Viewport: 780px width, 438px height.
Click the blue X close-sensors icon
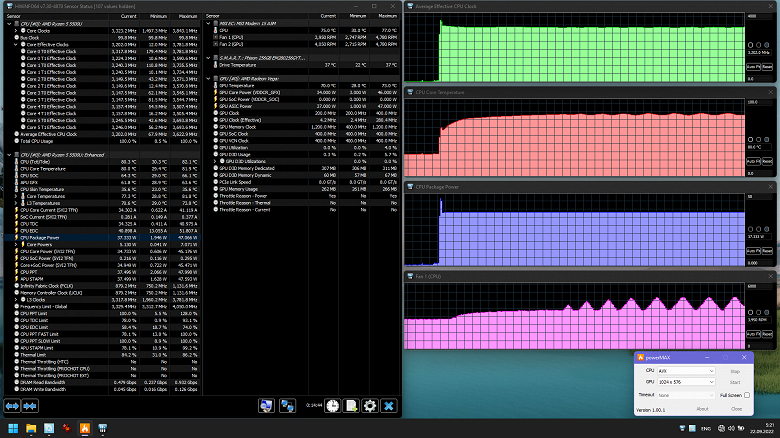pos(388,405)
